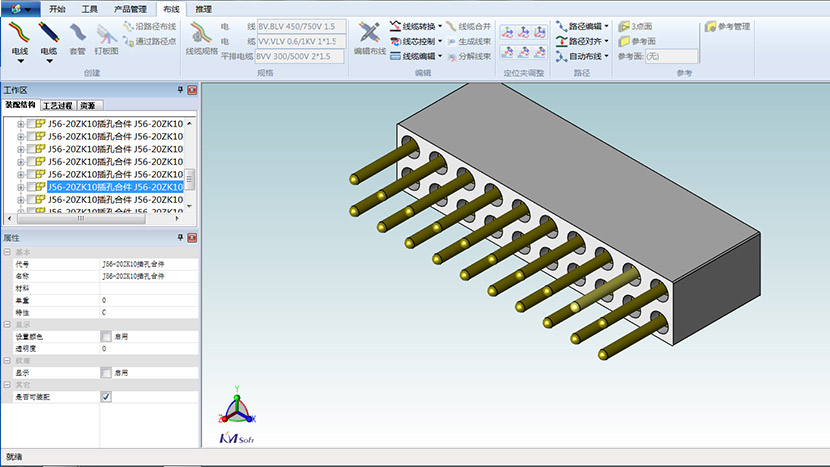This screenshot has height=467, width=830.
Task: Click the 透明度 value field
Action: pyautogui.click(x=140, y=349)
